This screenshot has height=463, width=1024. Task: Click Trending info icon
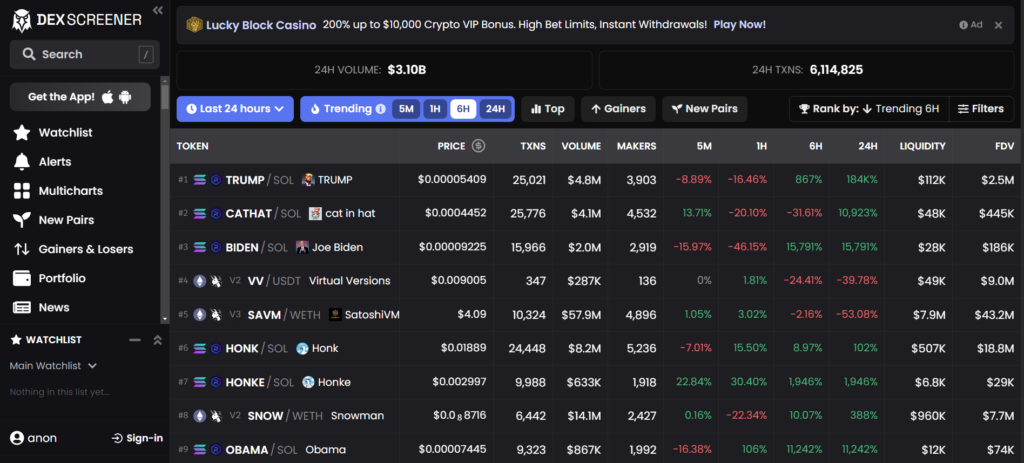pos(380,109)
